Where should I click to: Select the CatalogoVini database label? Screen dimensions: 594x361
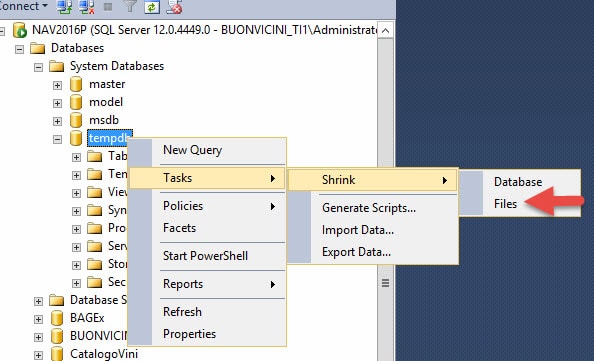point(104,354)
